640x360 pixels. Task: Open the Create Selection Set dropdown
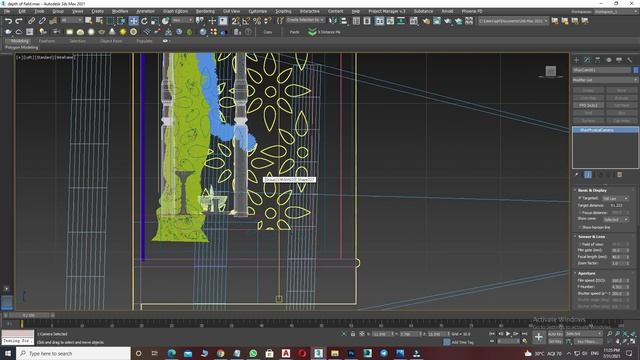[x=305, y=20]
